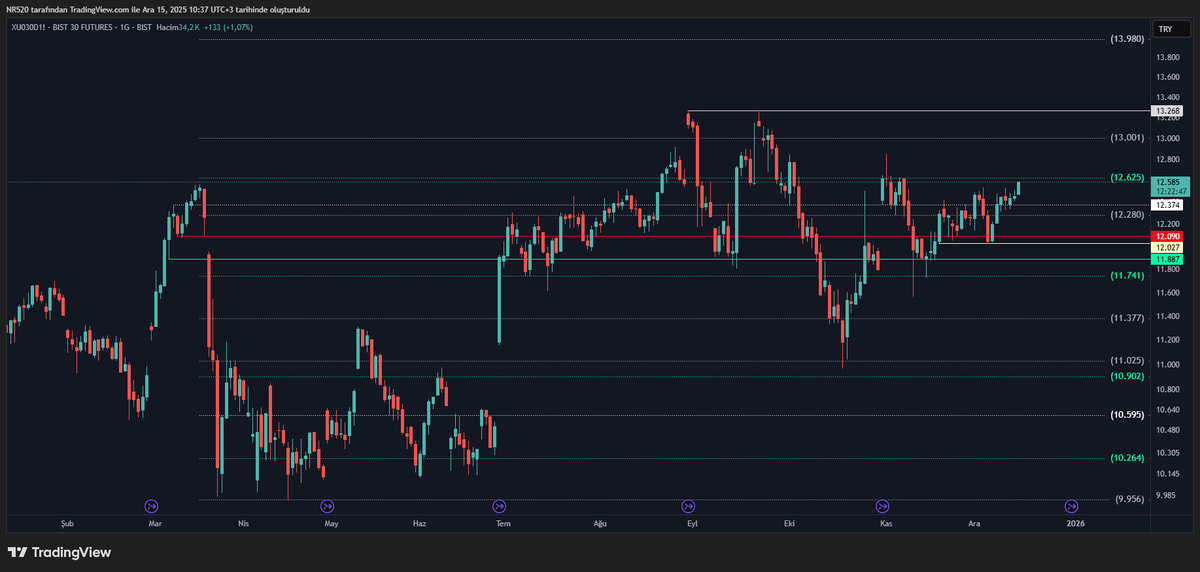Viewport: 1200px width, 572px height.
Task: Select the white 13.268 price label
Action: pos(1167,111)
